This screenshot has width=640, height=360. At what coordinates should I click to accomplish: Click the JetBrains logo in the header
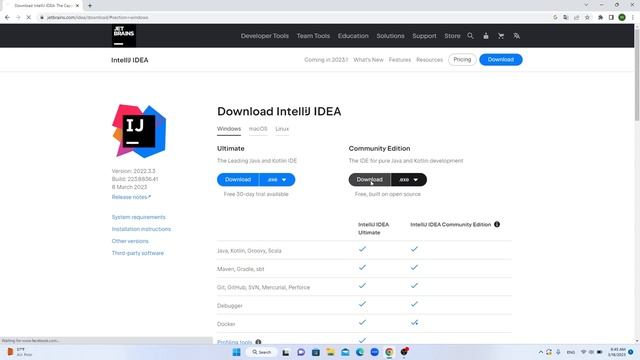click(x=124, y=36)
